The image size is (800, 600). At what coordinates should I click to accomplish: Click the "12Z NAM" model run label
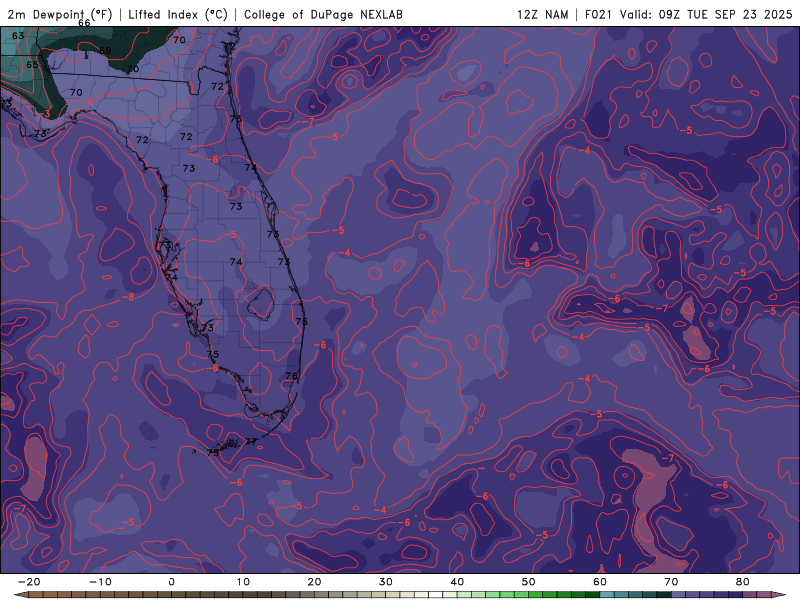[x=542, y=14]
